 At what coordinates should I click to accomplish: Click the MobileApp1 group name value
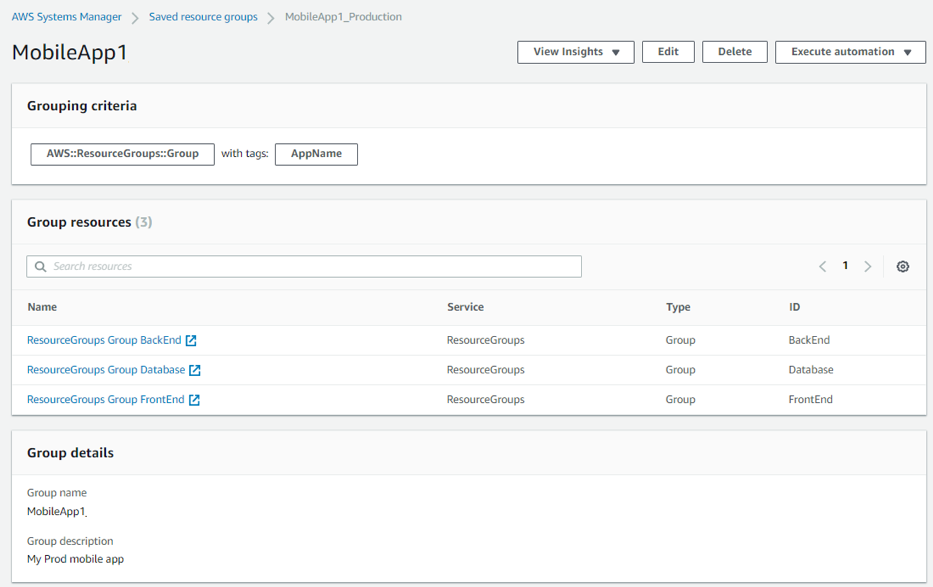(x=57, y=511)
